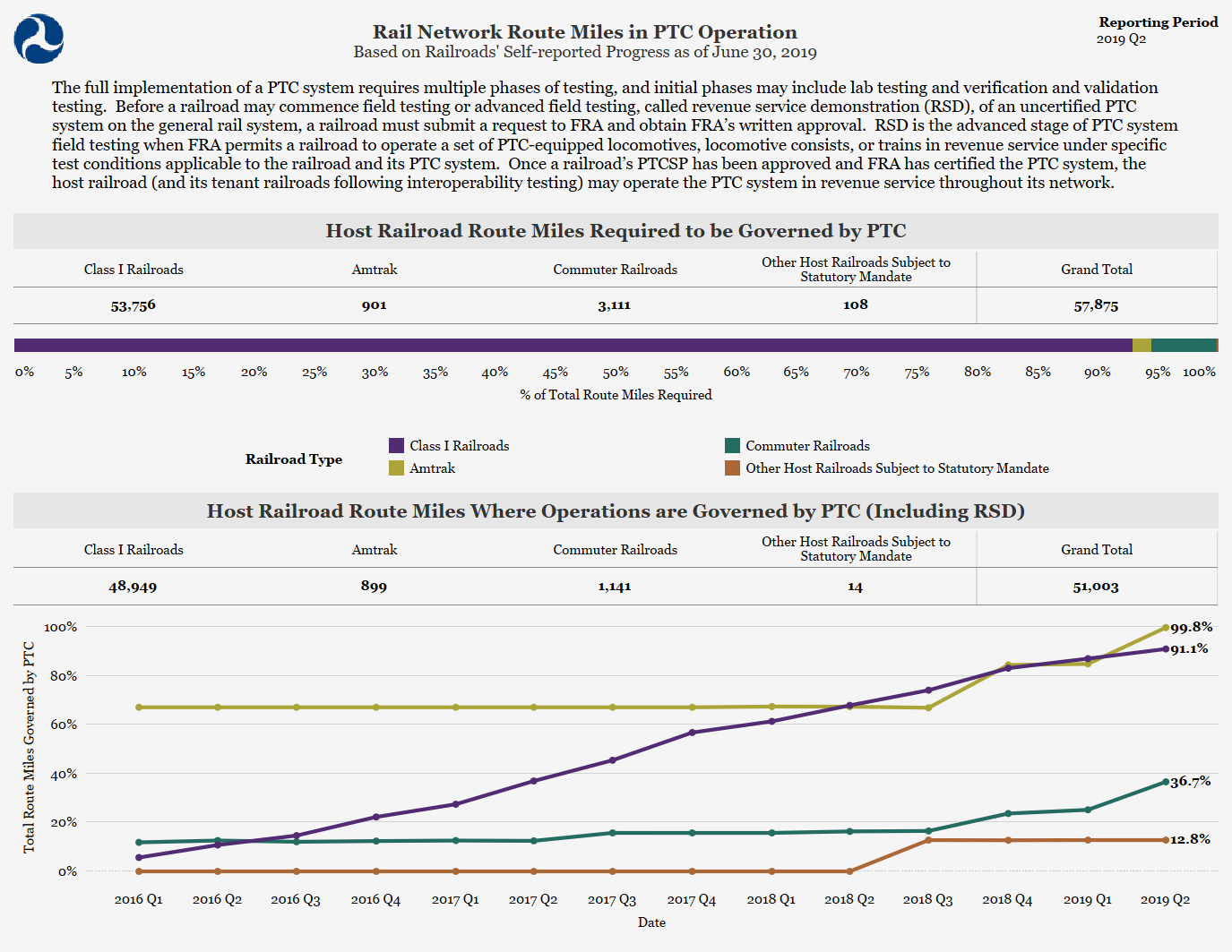The image size is (1232, 952).
Task: Click the olive Amtrak segment of stacked bar
Action: pos(1142,346)
